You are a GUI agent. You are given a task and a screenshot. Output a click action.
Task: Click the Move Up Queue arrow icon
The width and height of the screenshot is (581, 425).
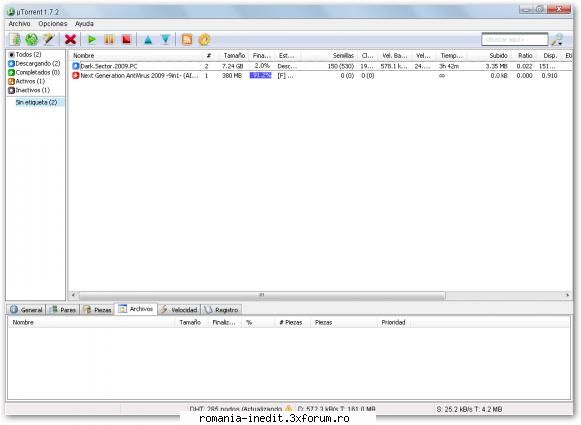[148, 39]
